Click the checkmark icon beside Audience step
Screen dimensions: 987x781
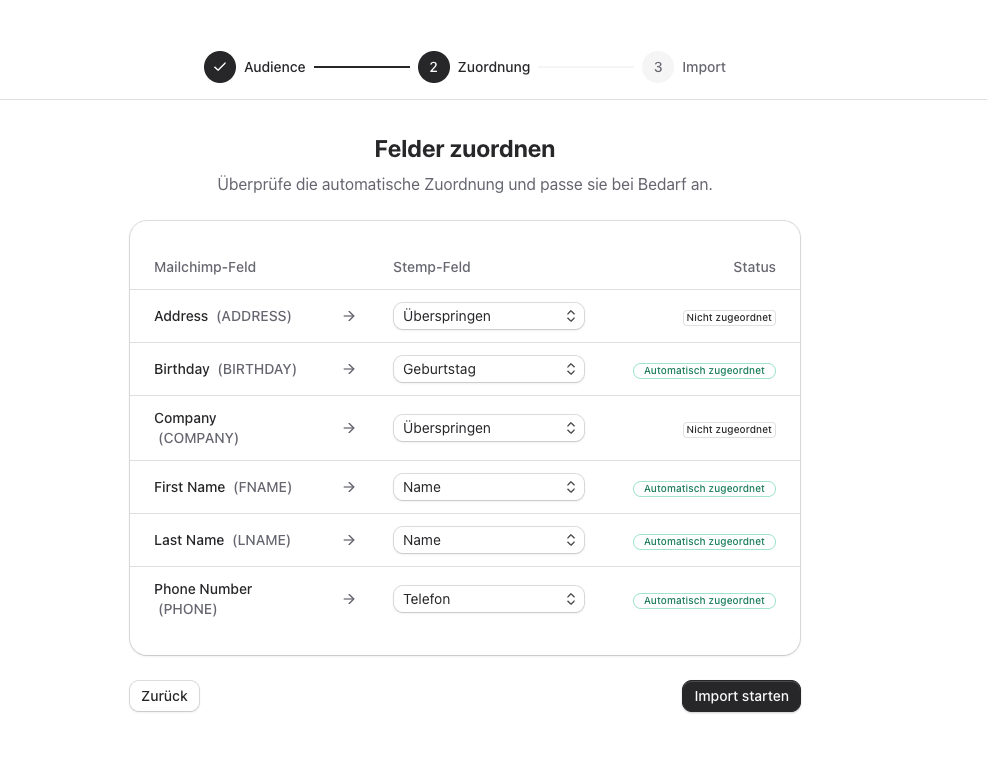[x=220, y=67]
